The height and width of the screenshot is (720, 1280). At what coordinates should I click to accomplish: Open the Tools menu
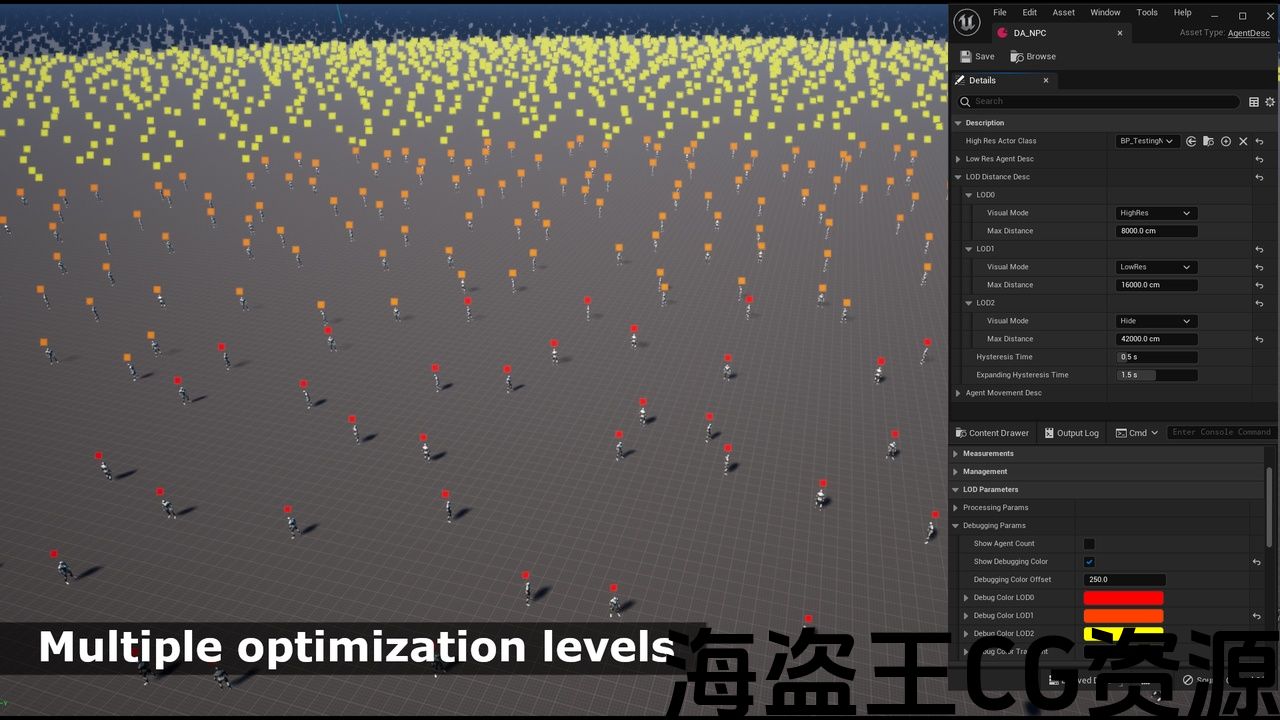click(x=1147, y=13)
